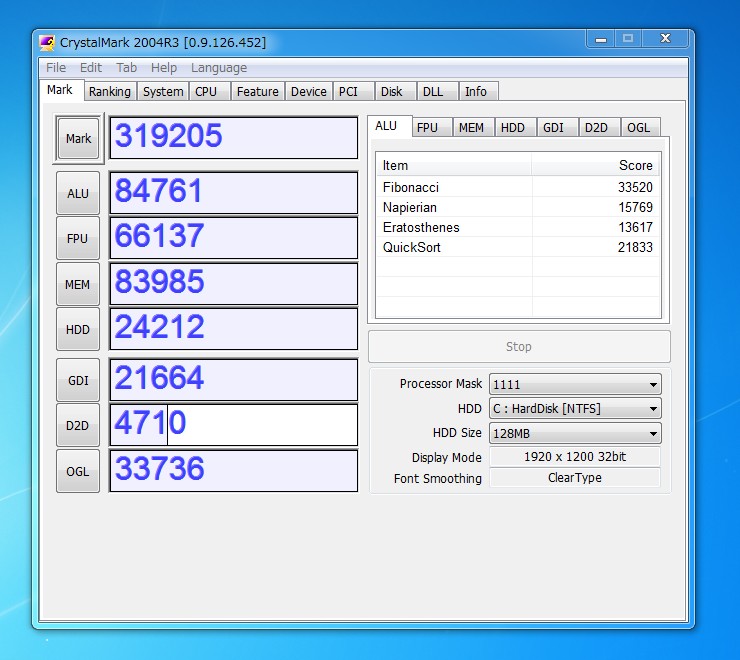The height and width of the screenshot is (660, 740).
Task: Run the ALU benchmark button
Action: point(78,193)
